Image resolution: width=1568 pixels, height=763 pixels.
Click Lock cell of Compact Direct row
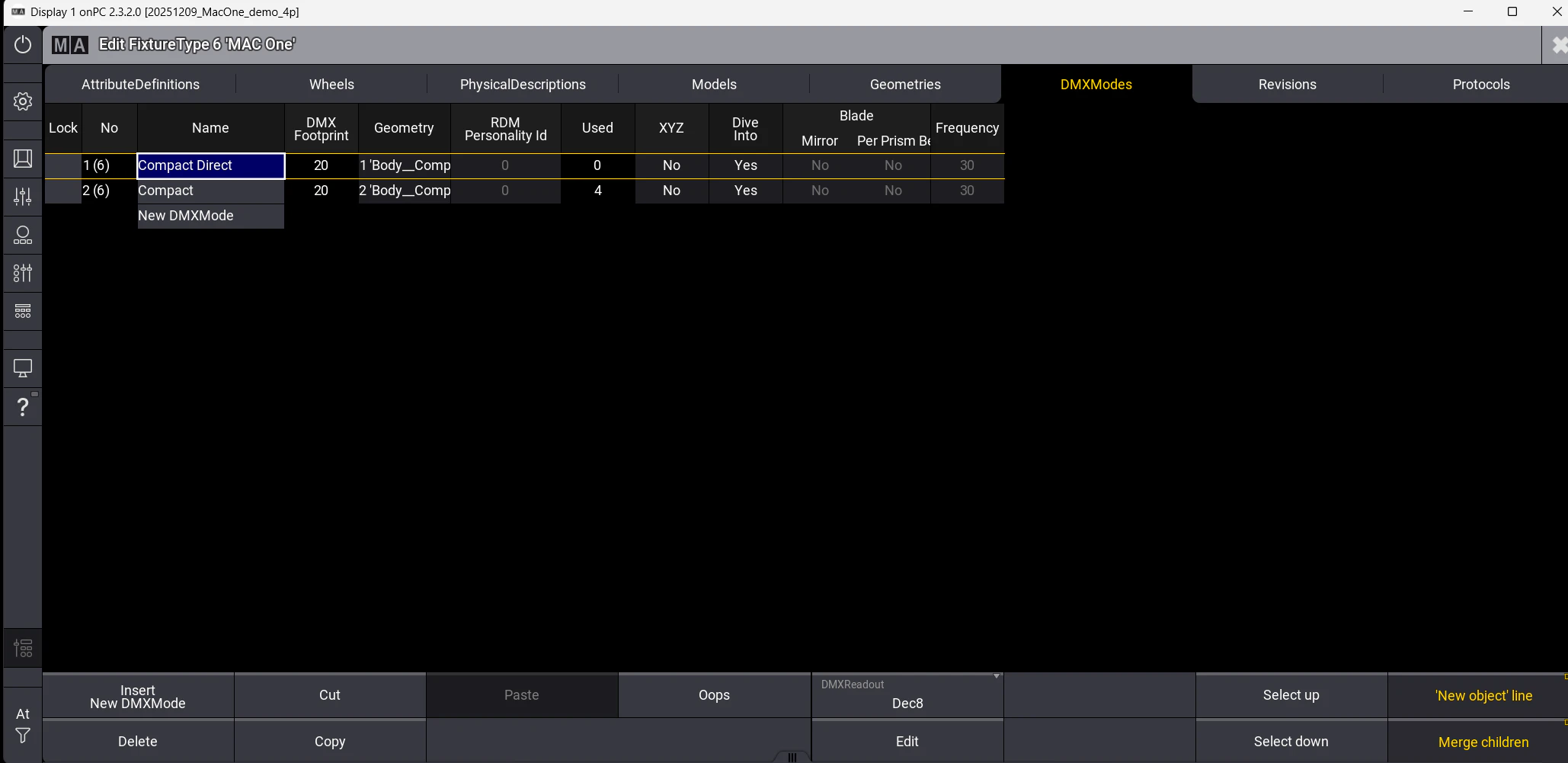[63, 165]
